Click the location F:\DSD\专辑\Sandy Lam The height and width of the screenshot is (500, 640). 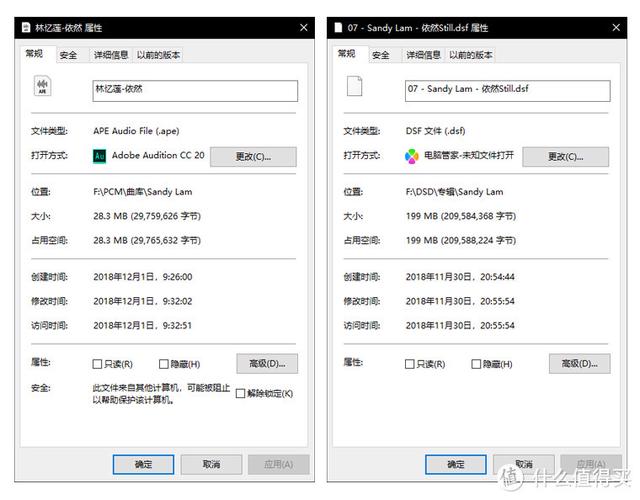[454, 192]
